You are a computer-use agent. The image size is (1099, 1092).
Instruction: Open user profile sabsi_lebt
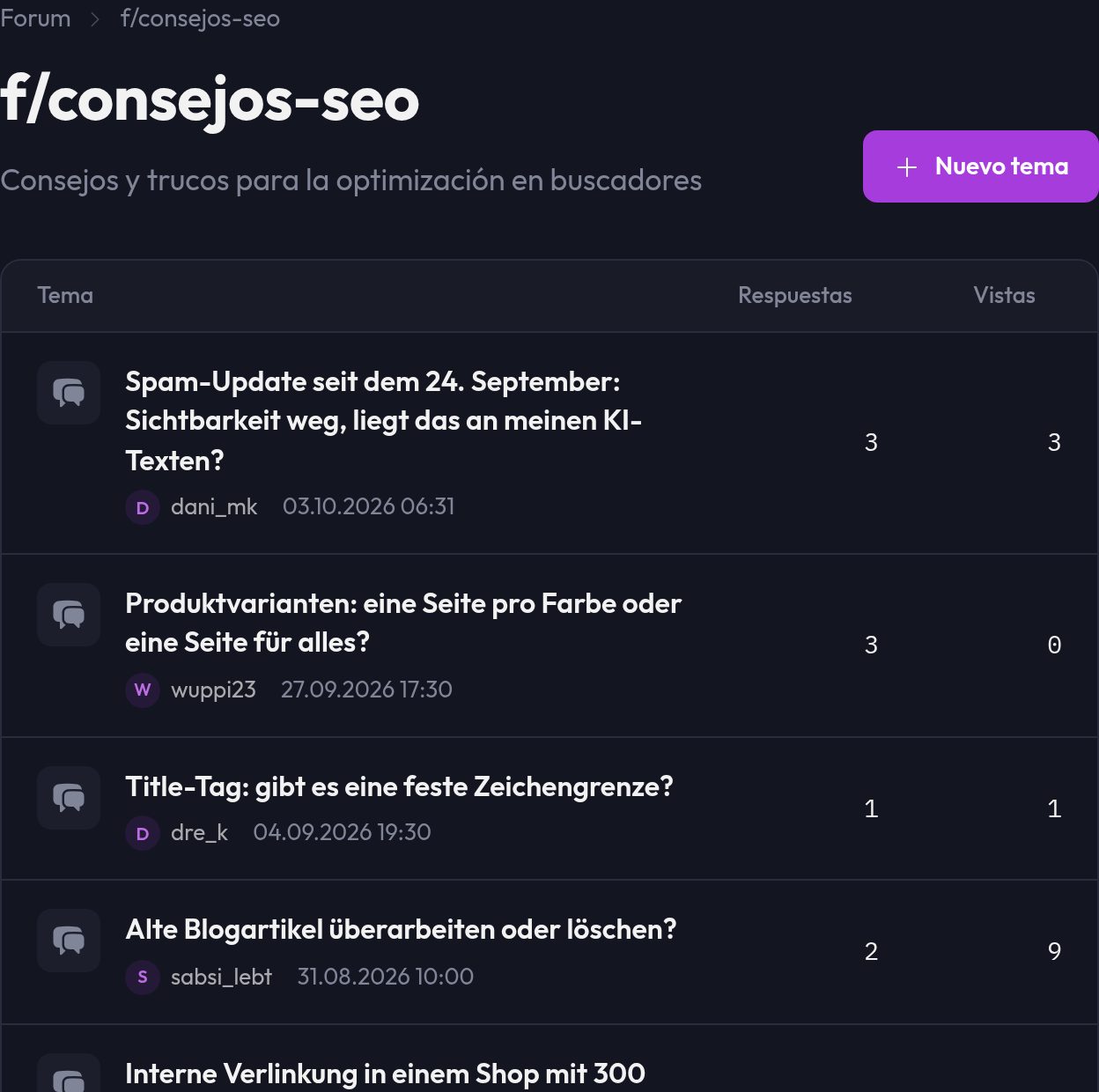tap(221, 977)
